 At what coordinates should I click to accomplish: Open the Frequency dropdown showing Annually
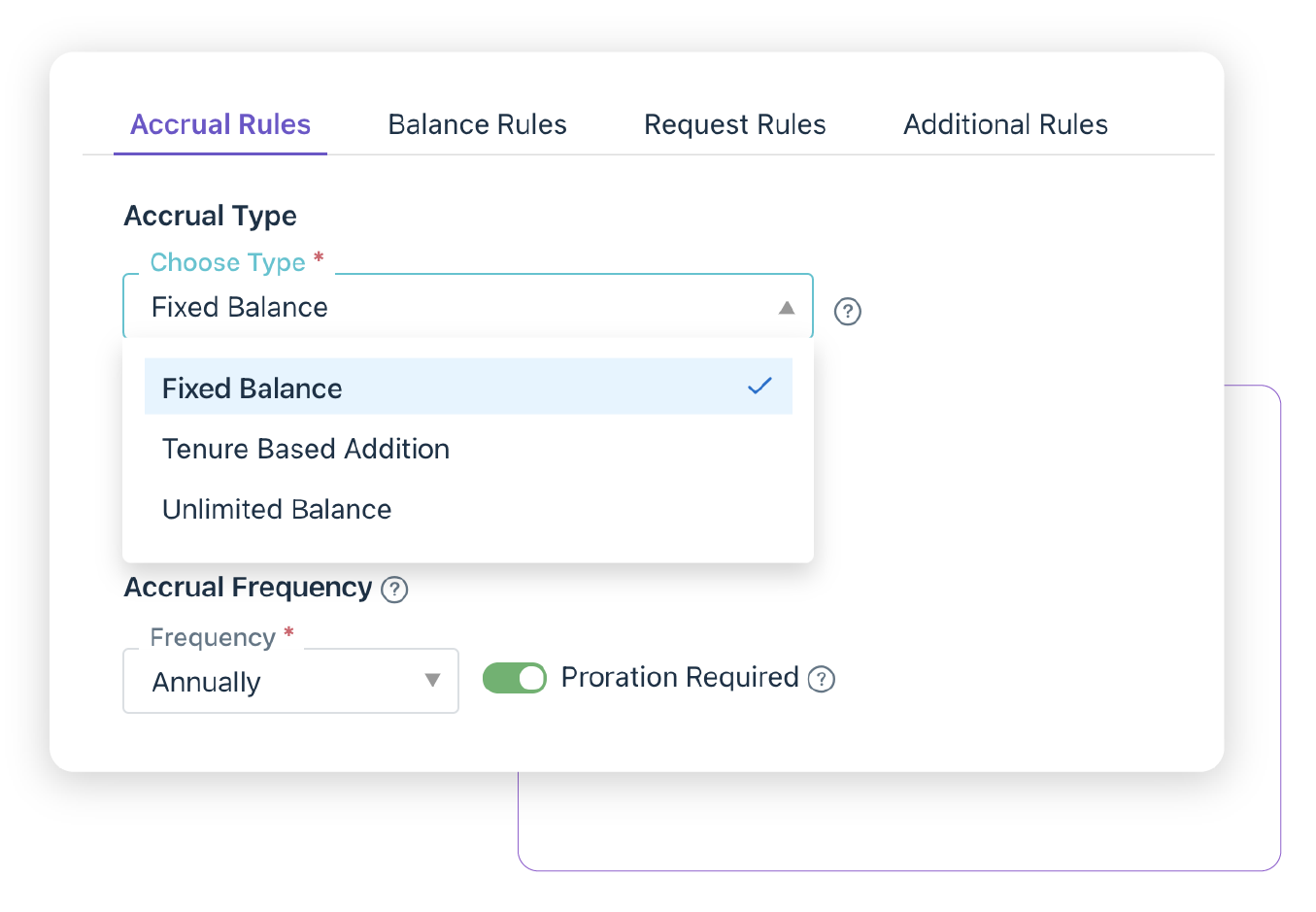289,681
